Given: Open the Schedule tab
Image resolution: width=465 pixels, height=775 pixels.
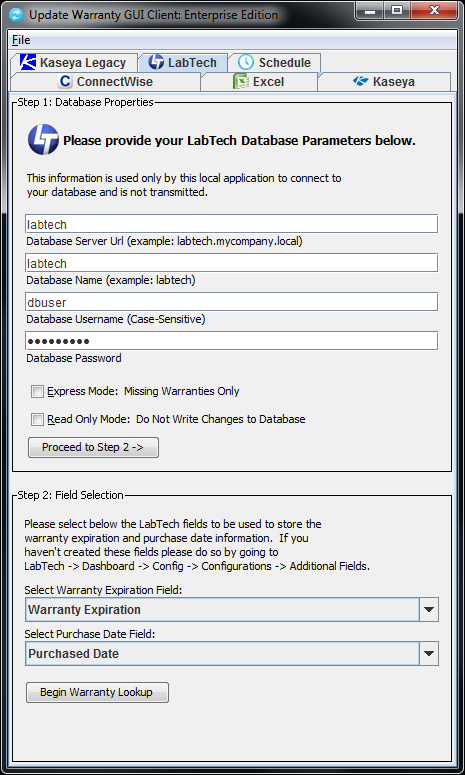Looking at the screenshot, I should click(274, 63).
